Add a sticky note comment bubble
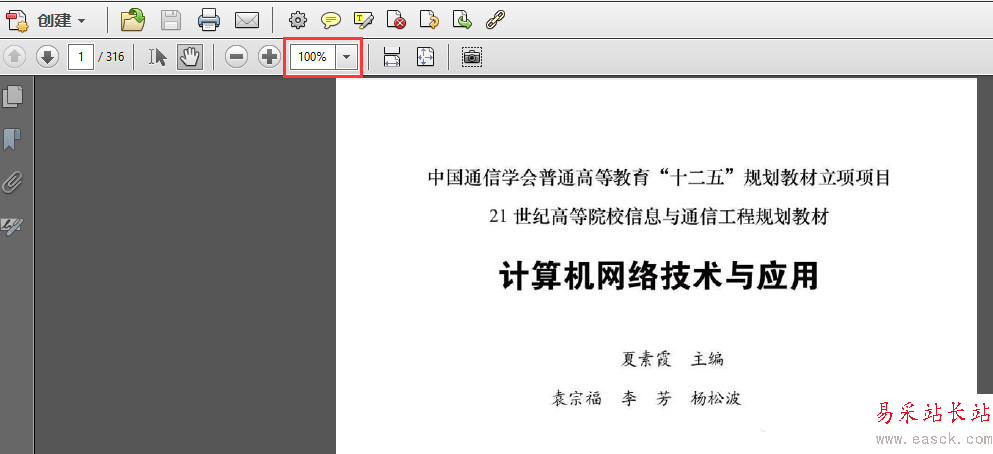This screenshot has width=993, height=454. (x=330, y=21)
